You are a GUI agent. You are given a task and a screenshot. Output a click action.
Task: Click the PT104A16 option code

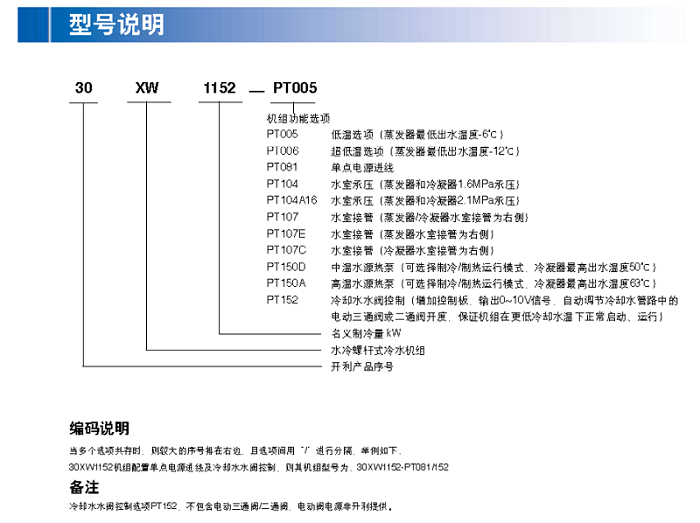291,200
